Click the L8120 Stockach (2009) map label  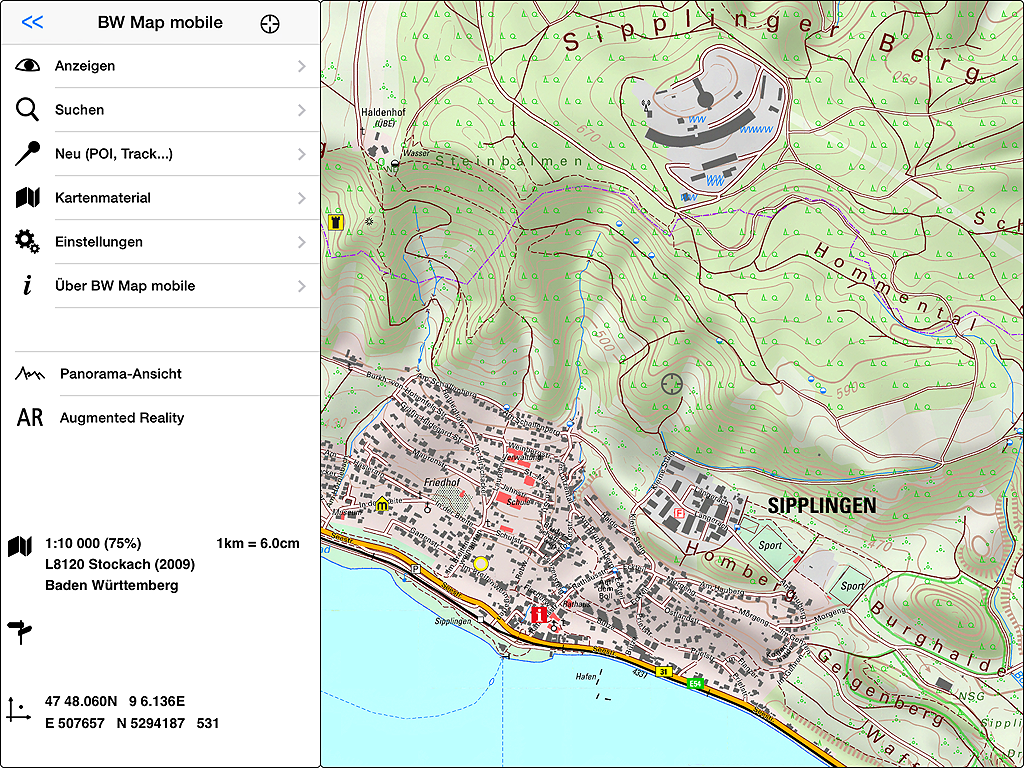122,563
